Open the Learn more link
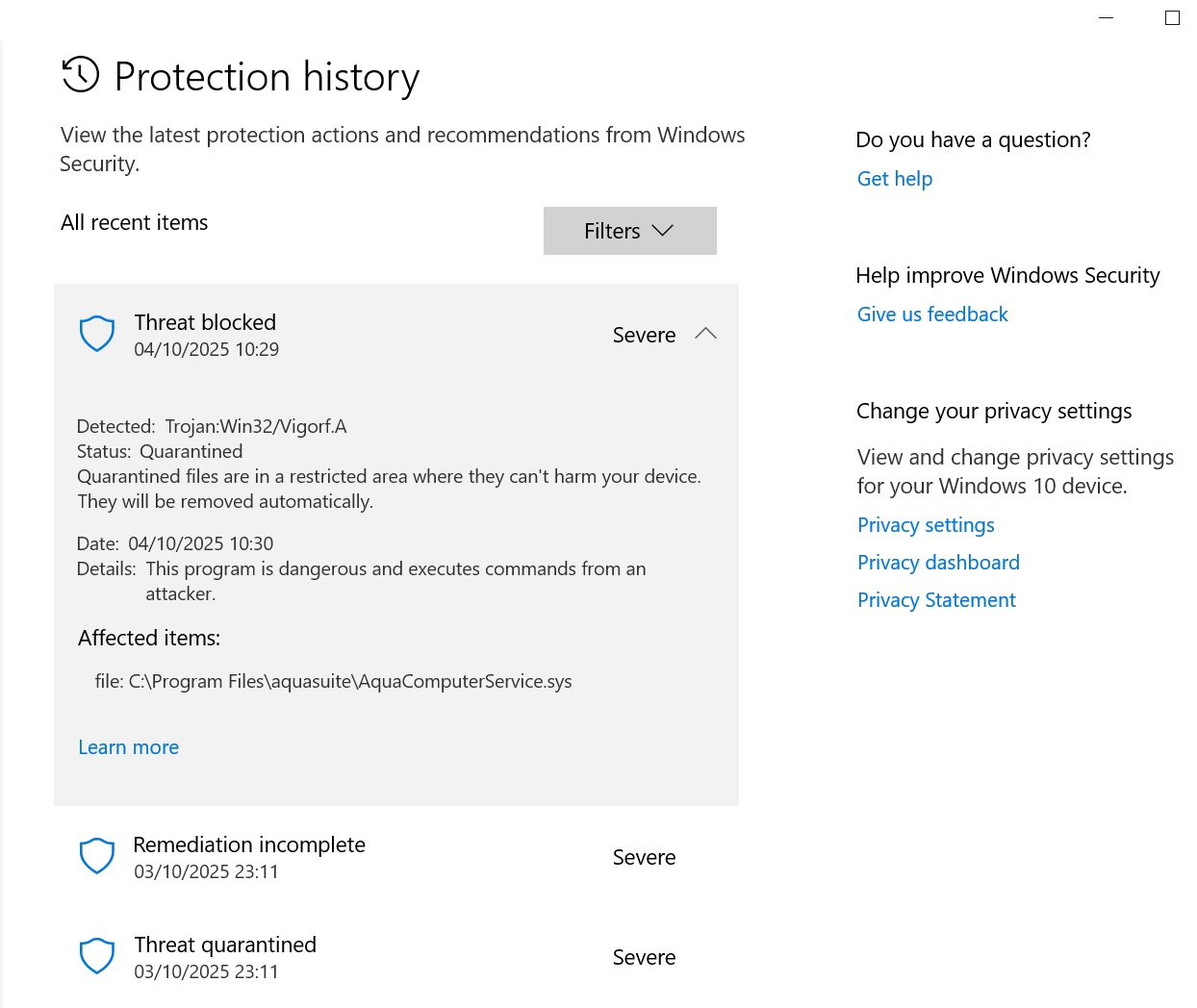 point(128,747)
